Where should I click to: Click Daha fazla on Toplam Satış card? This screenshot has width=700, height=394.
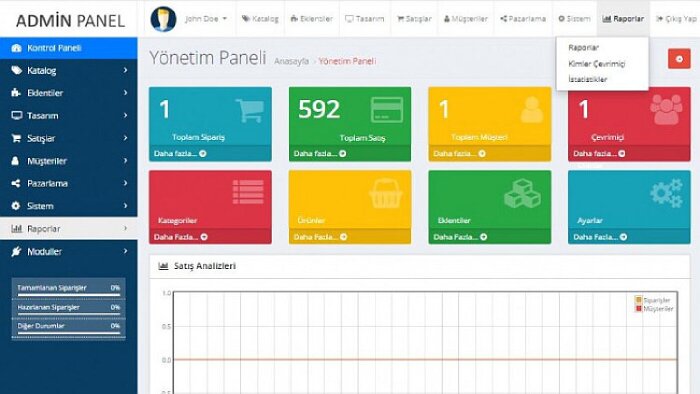[x=320, y=153]
